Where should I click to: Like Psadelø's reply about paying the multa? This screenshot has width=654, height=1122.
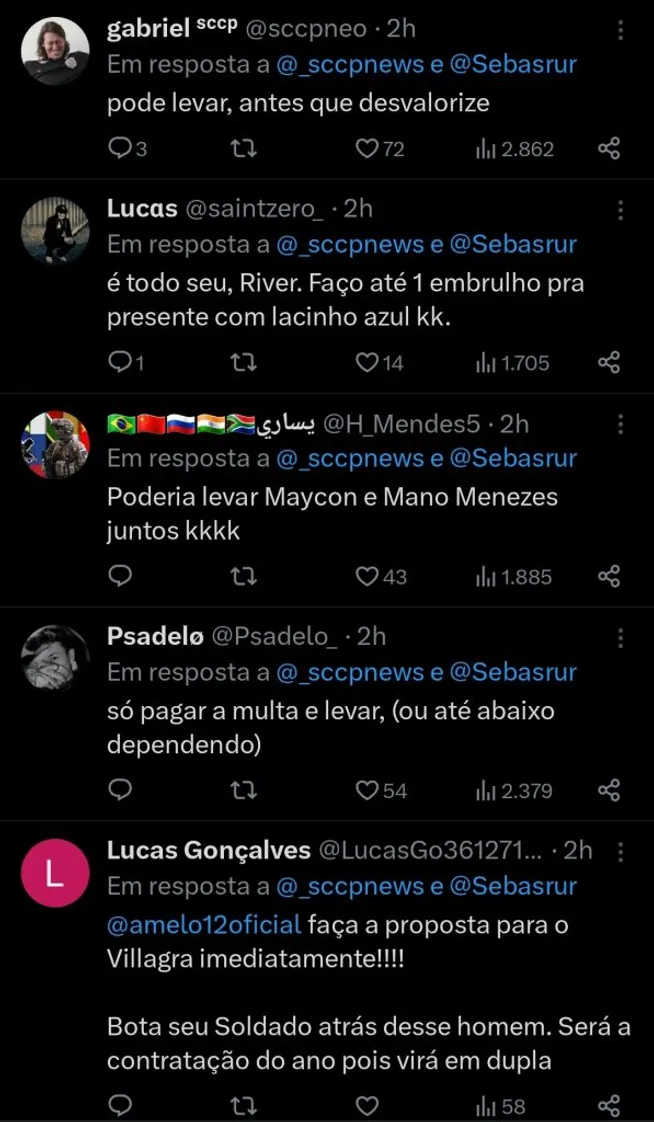[x=366, y=791]
